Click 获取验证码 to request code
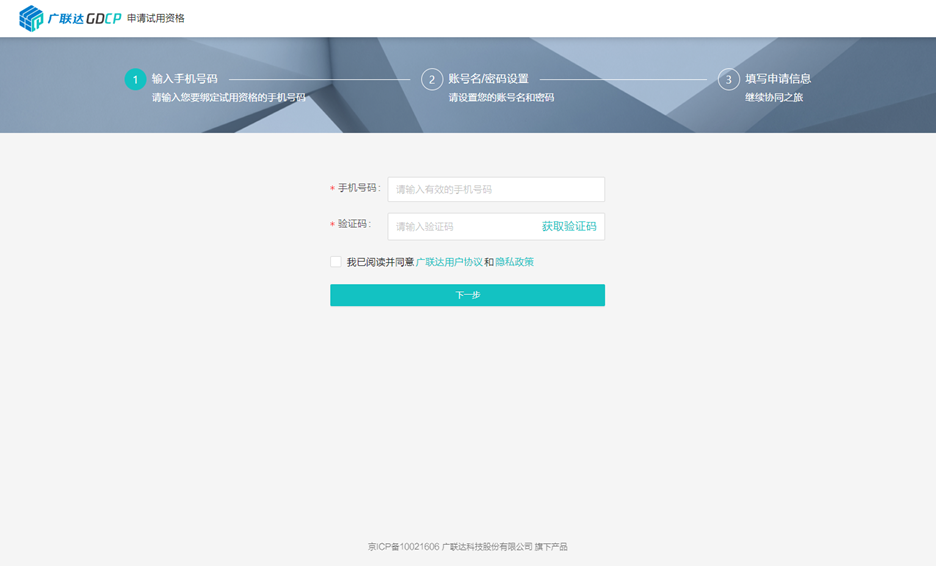Viewport: 936px width, 566px height. point(569,226)
